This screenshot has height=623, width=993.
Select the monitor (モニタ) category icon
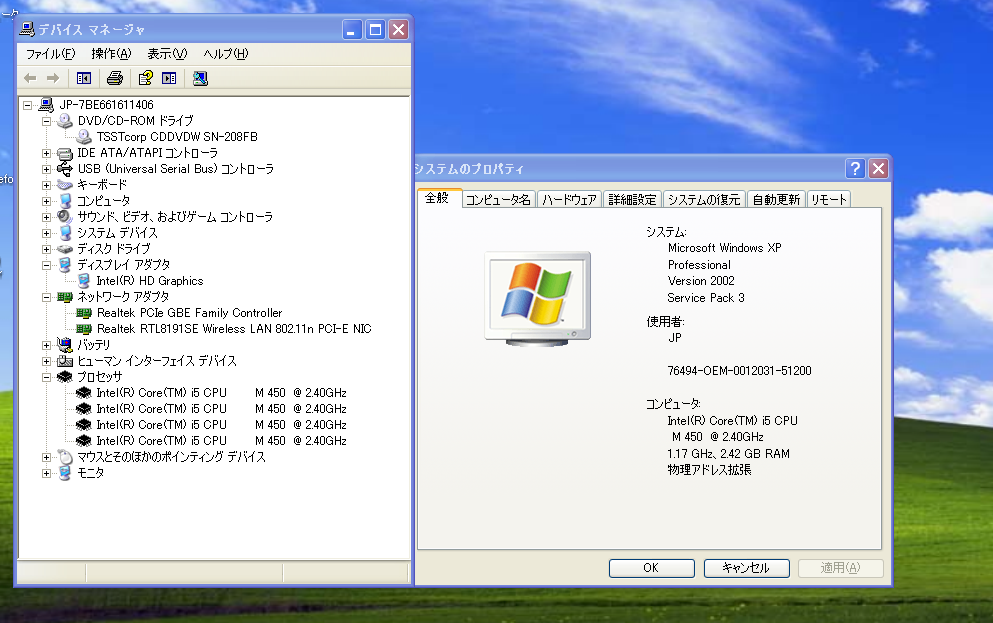65,472
